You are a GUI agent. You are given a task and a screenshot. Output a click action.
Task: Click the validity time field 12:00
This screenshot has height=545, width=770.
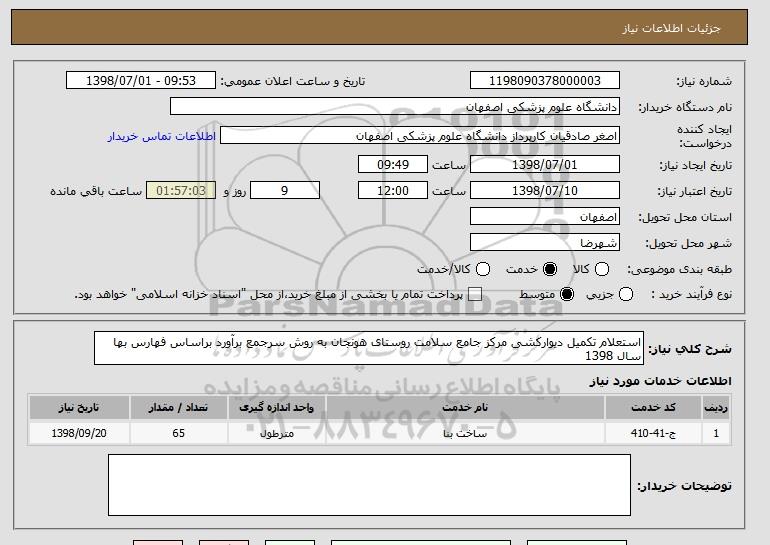[393, 191]
